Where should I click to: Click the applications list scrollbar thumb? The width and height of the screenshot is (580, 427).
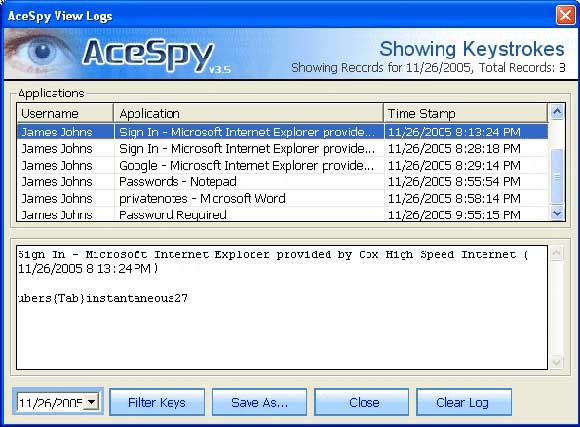(x=557, y=176)
